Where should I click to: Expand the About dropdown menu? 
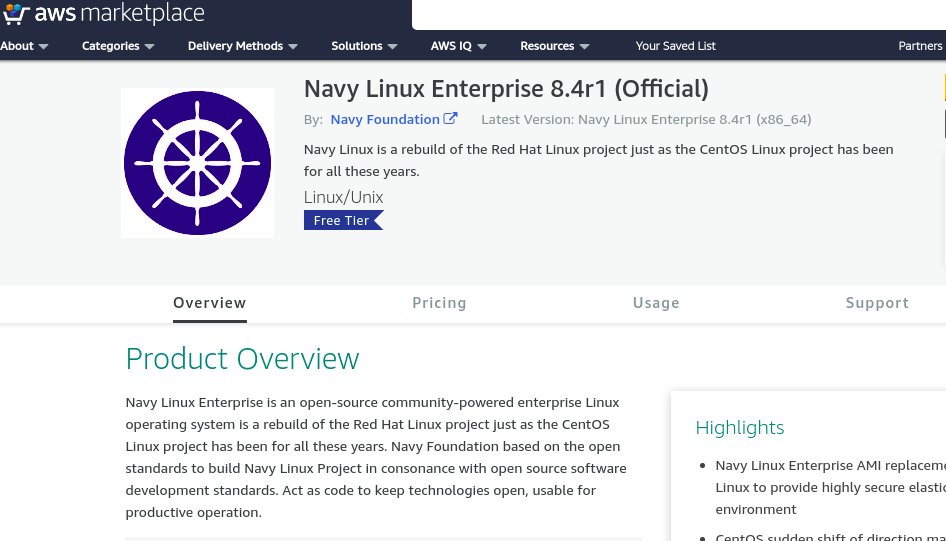(x=24, y=46)
